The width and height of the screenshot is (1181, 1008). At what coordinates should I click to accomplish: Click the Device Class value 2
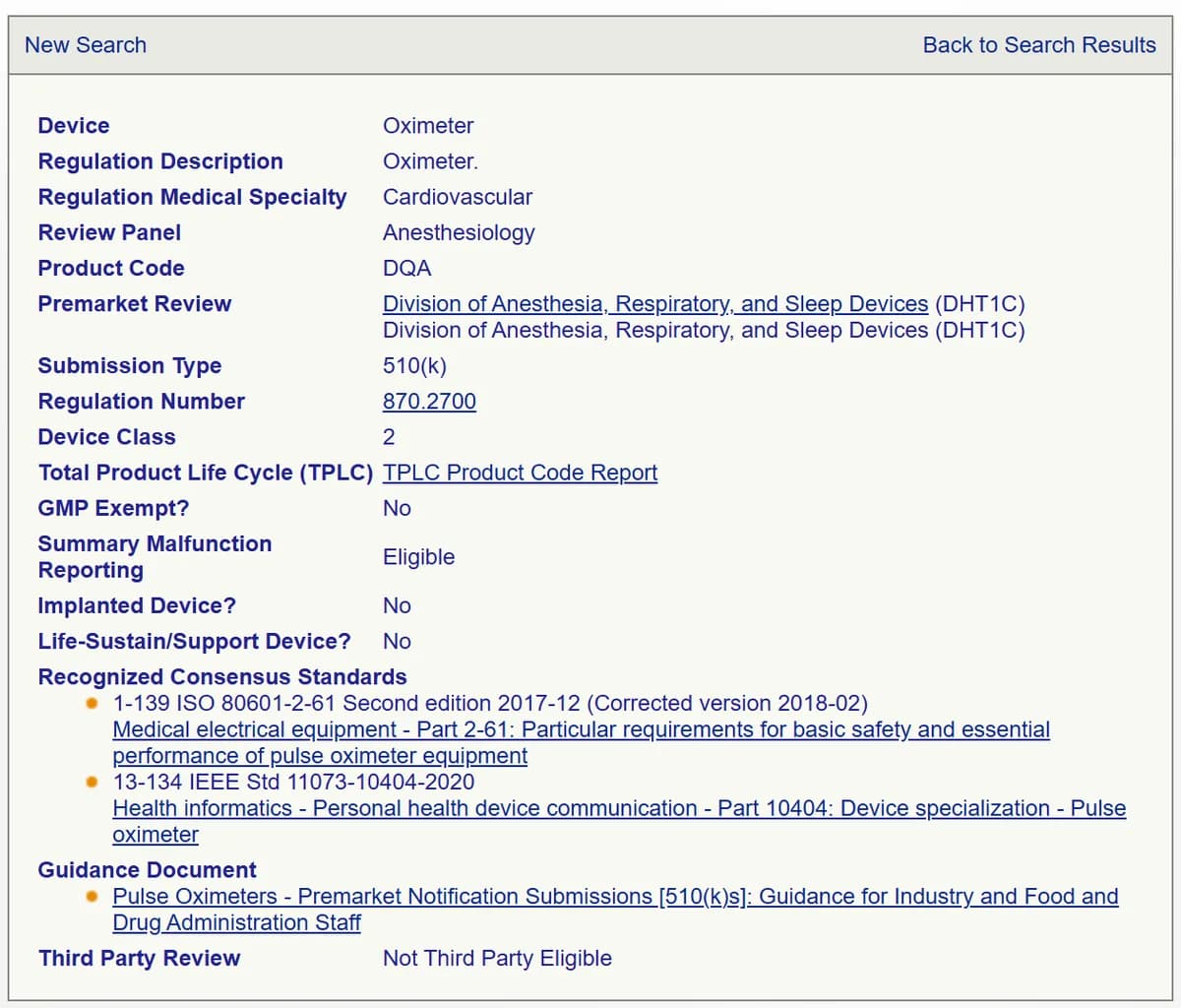coord(389,437)
